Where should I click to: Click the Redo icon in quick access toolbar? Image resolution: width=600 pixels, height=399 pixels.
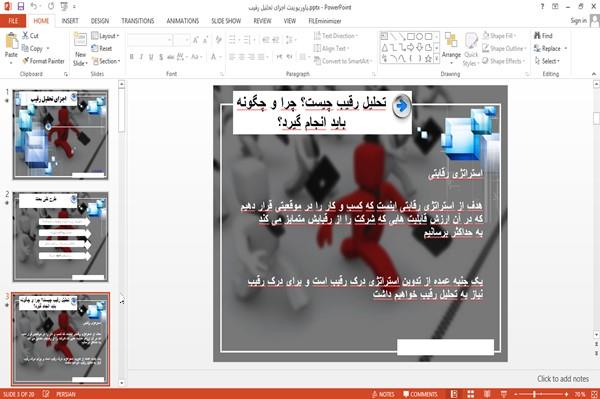[51, 7]
